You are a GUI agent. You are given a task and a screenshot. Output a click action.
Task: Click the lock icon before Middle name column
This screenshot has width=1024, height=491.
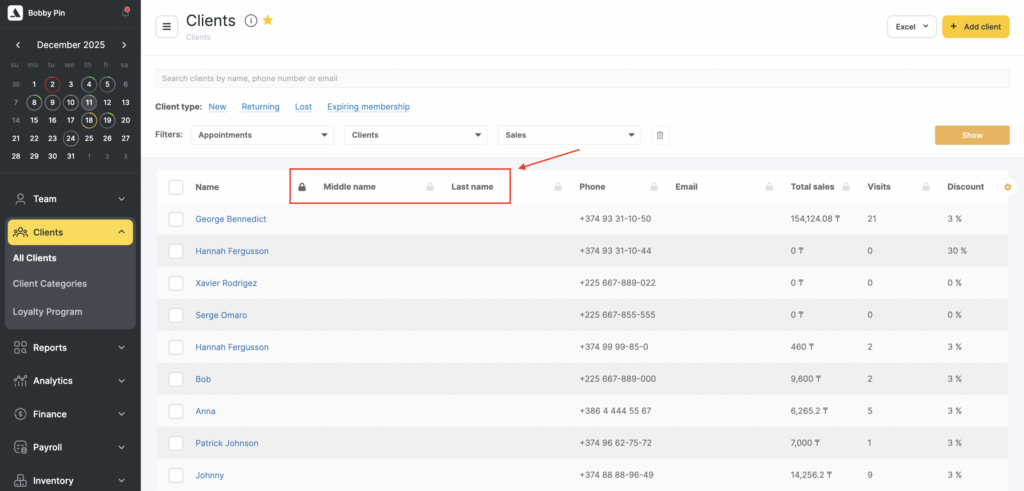point(302,187)
